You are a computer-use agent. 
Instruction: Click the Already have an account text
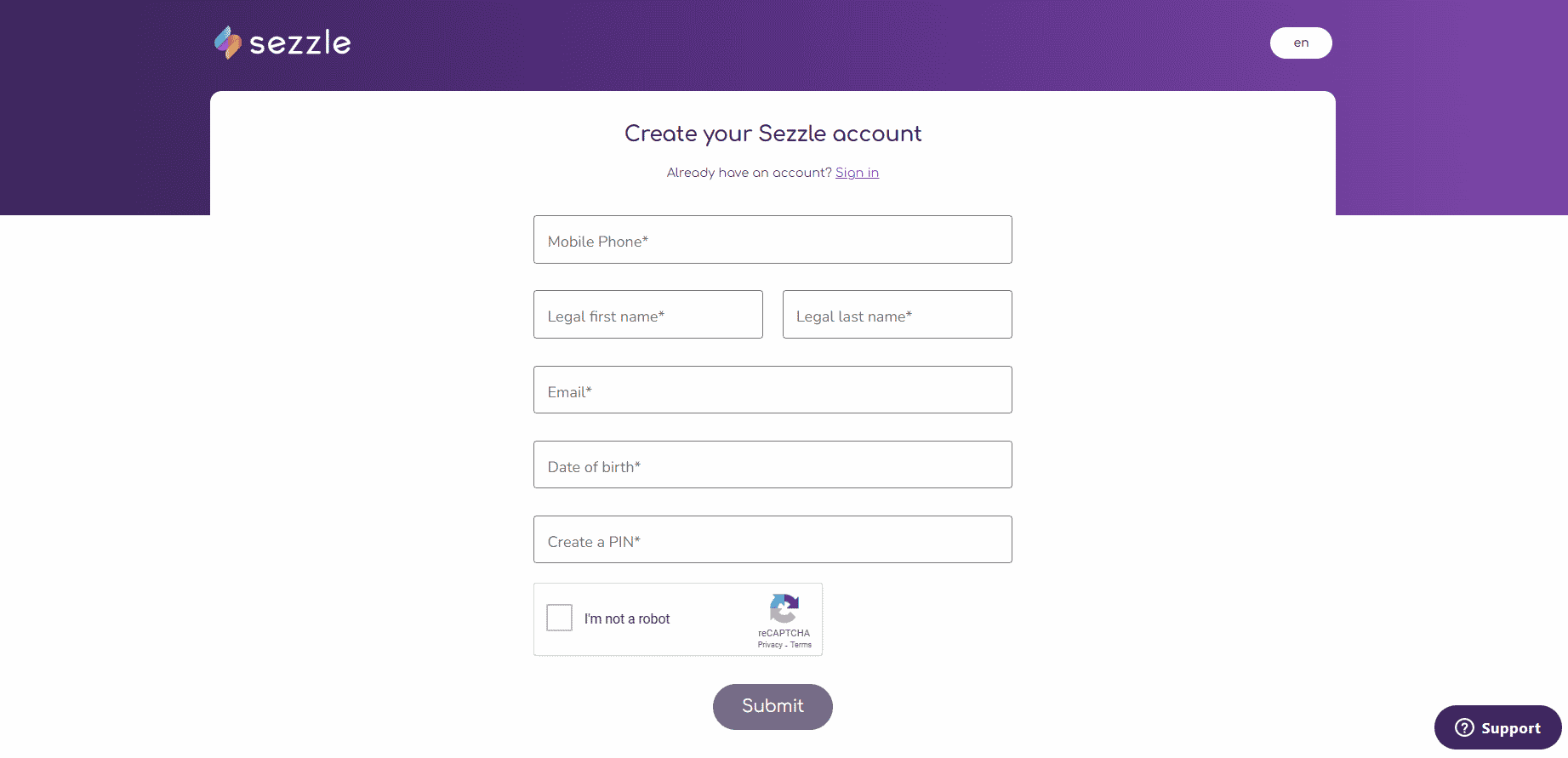click(x=749, y=173)
